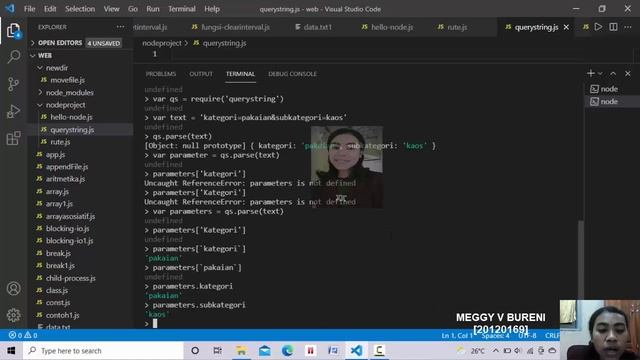Maximize the terminal panel size
The width and height of the screenshot is (640, 360).
pyautogui.click(x=613, y=73)
